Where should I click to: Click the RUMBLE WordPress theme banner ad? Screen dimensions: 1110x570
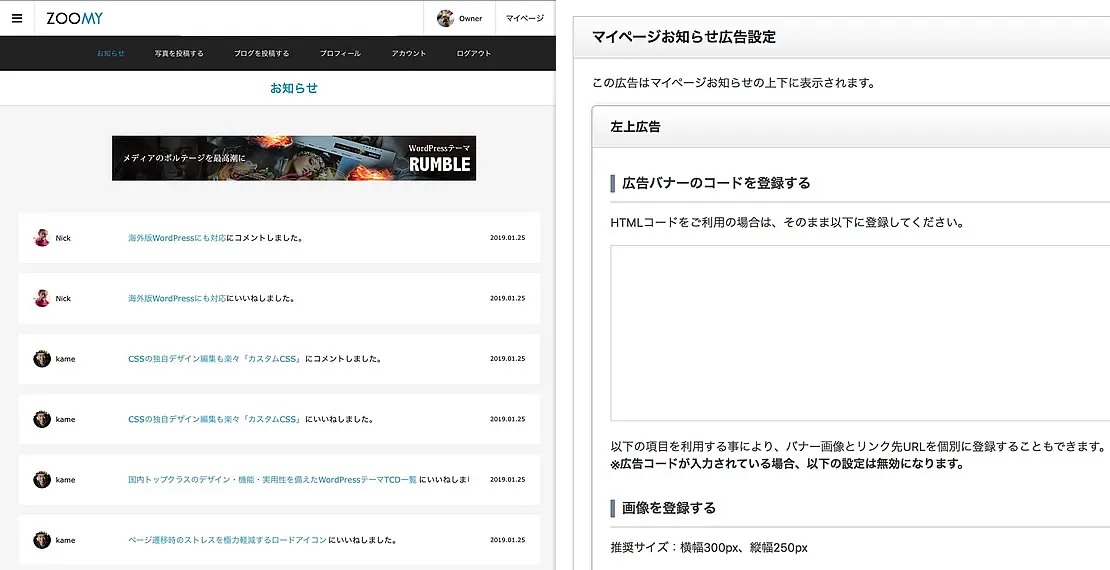294,158
